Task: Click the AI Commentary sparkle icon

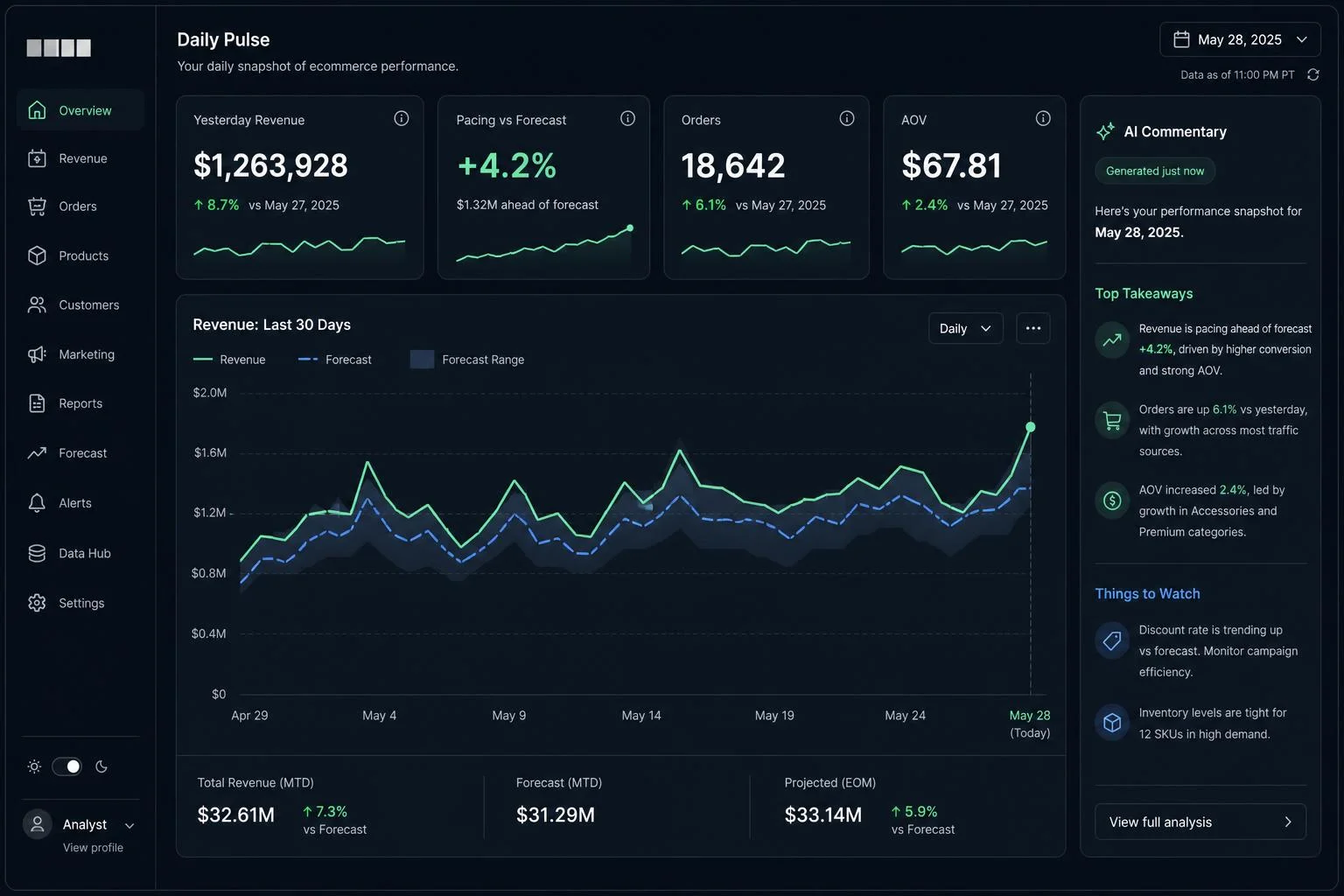Action: tap(1105, 131)
